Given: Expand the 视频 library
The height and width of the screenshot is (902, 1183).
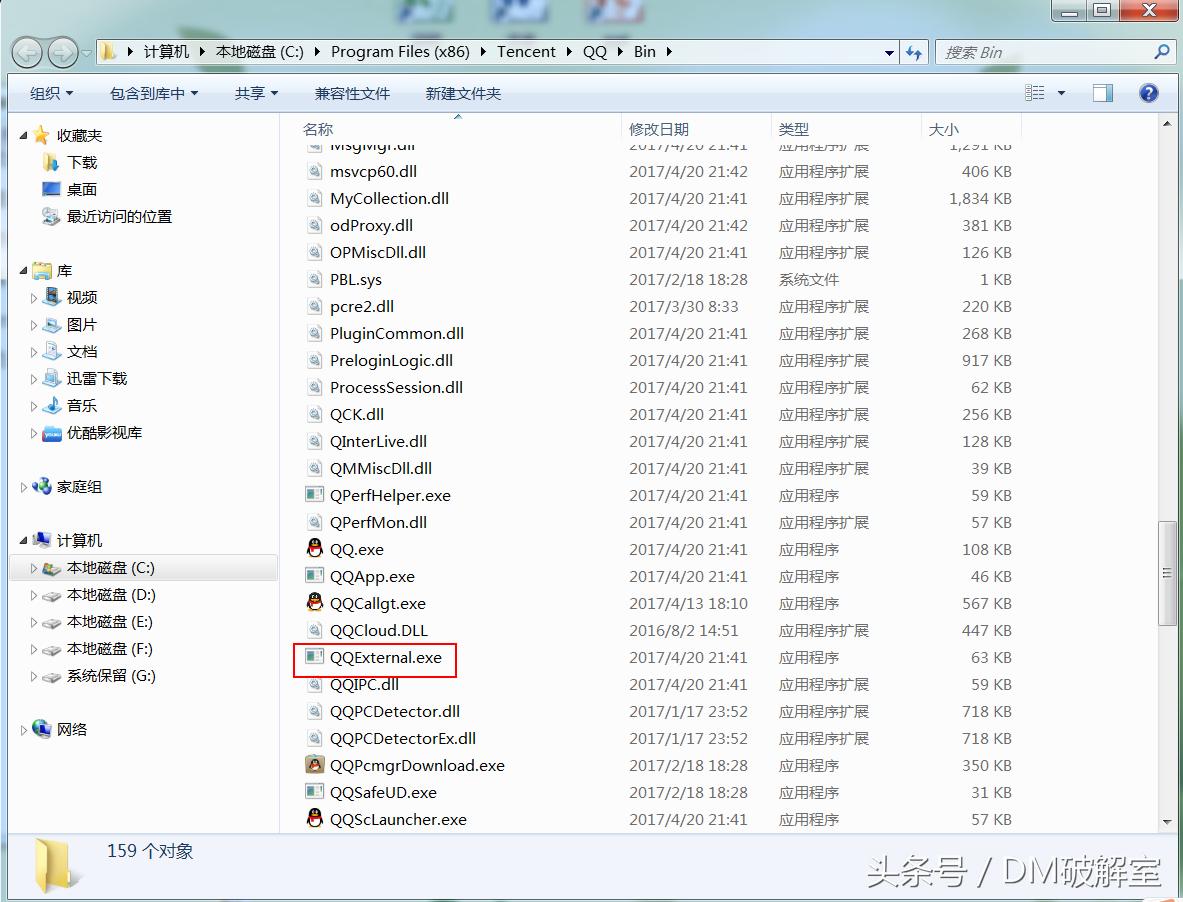Looking at the screenshot, I should pyautogui.click(x=34, y=298).
